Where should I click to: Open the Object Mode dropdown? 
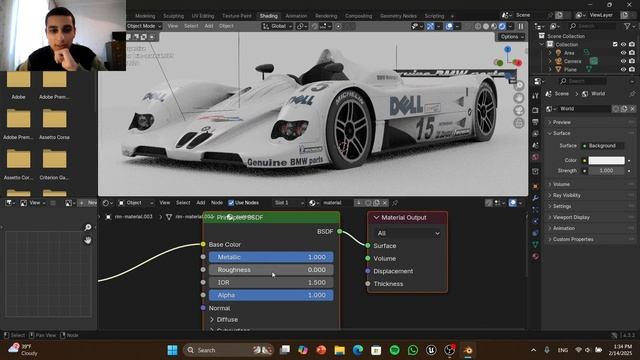(144, 26)
